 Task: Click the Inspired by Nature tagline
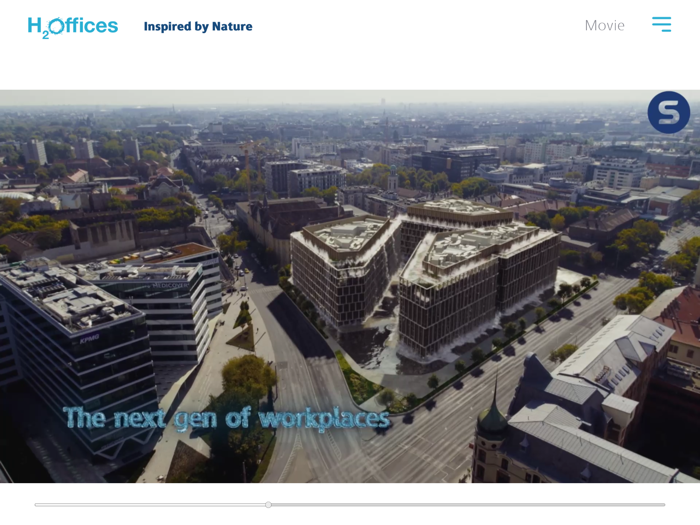[198, 26]
